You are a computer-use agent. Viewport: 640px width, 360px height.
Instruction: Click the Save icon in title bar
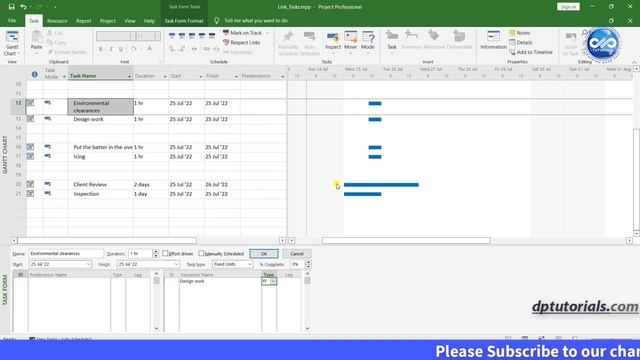[11, 7]
